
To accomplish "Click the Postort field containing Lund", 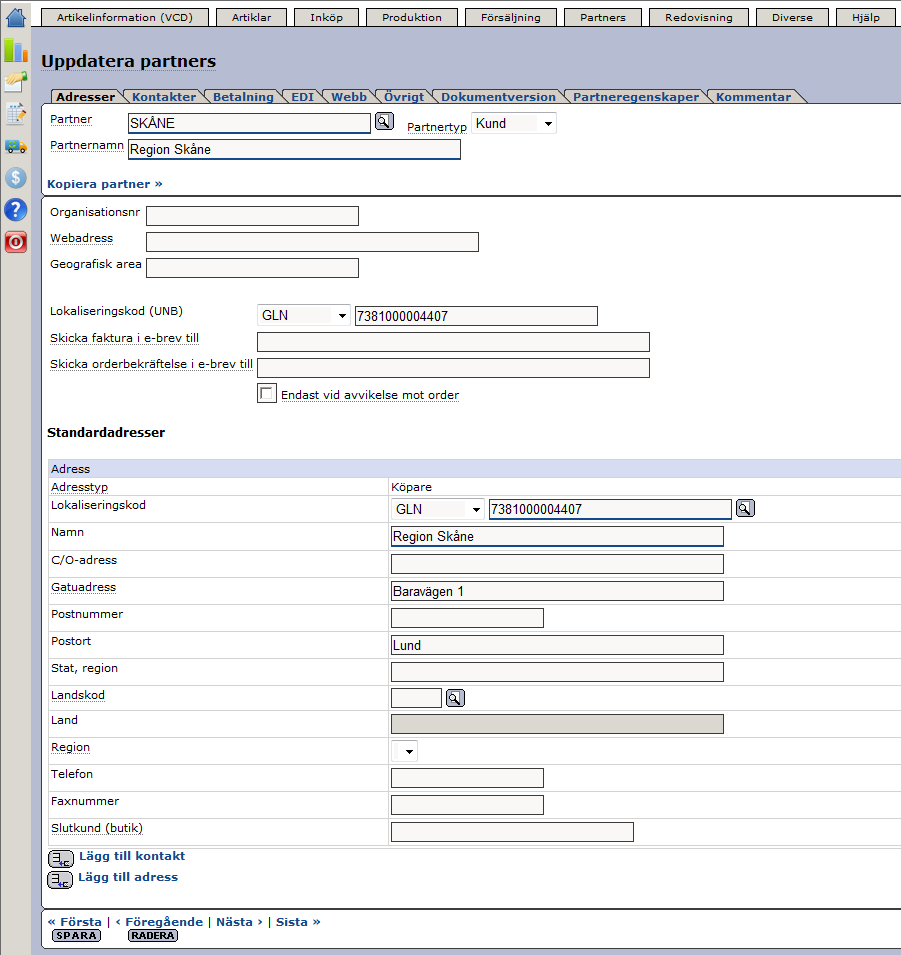I will click(x=557, y=645).
